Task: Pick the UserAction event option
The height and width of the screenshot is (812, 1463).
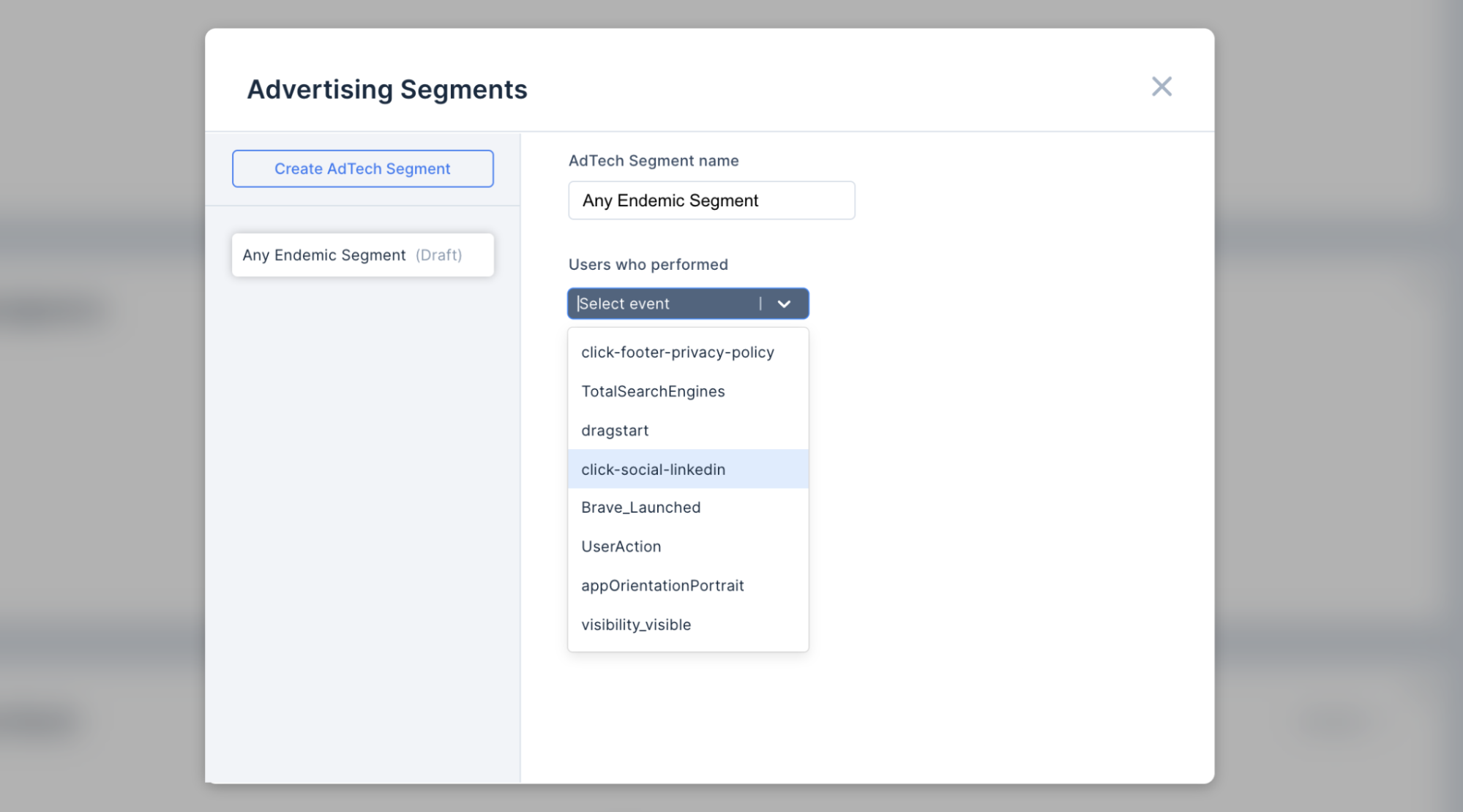Action: [x=688, y=546]
